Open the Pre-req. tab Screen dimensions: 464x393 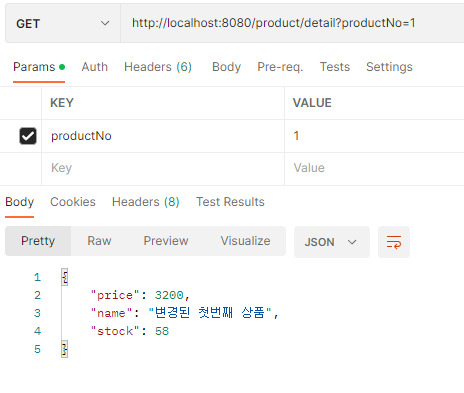pyautogui.click(x=280, y=67)
